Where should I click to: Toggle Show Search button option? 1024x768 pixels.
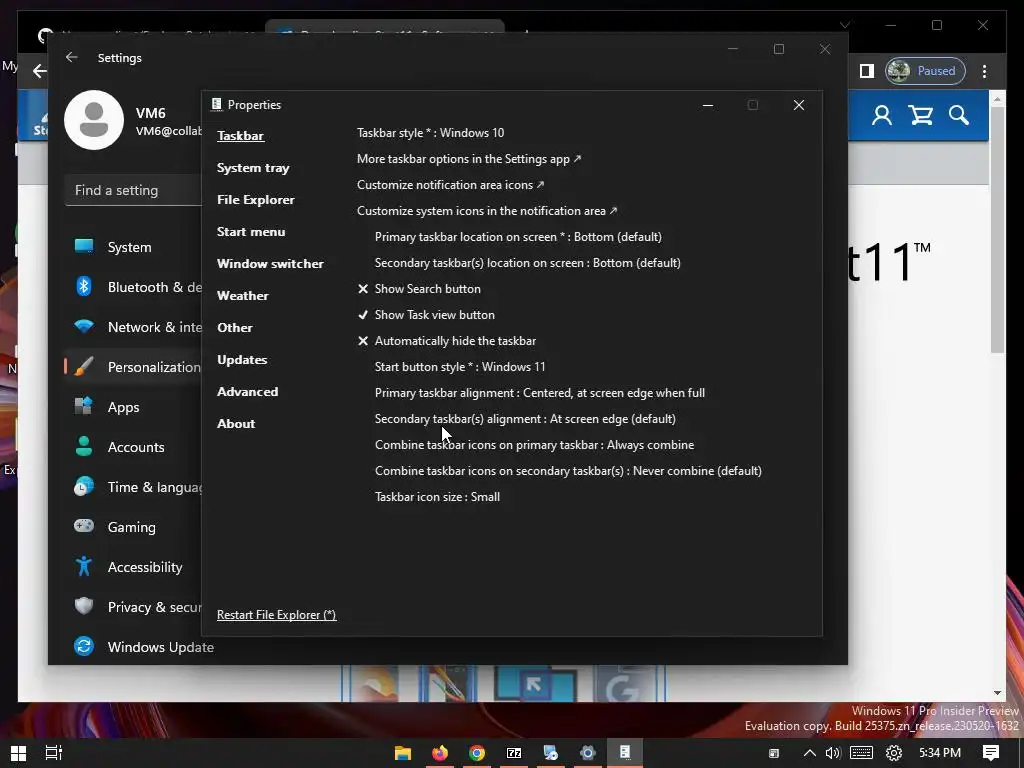(419, 289)
